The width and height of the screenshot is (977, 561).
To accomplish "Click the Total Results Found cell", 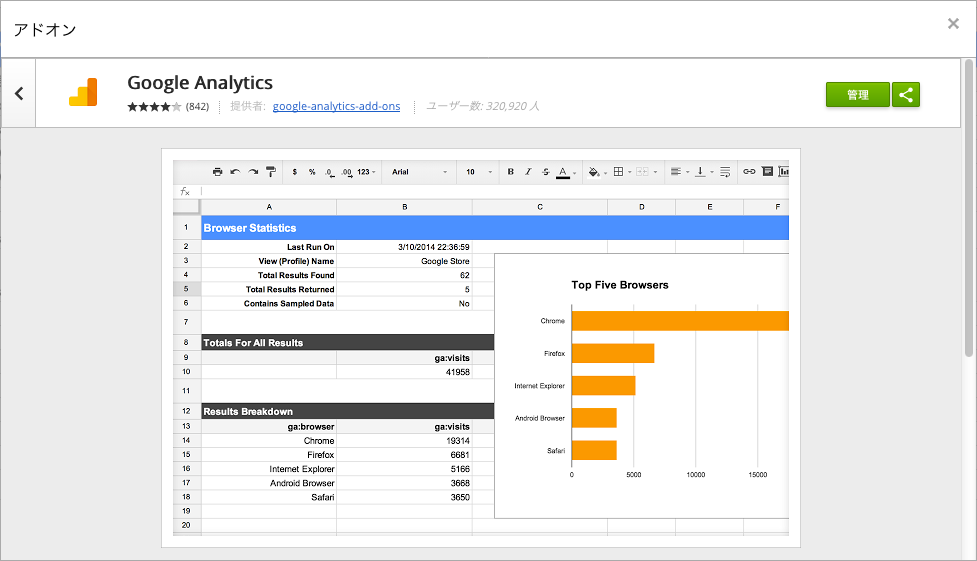I will pos(269,275).
